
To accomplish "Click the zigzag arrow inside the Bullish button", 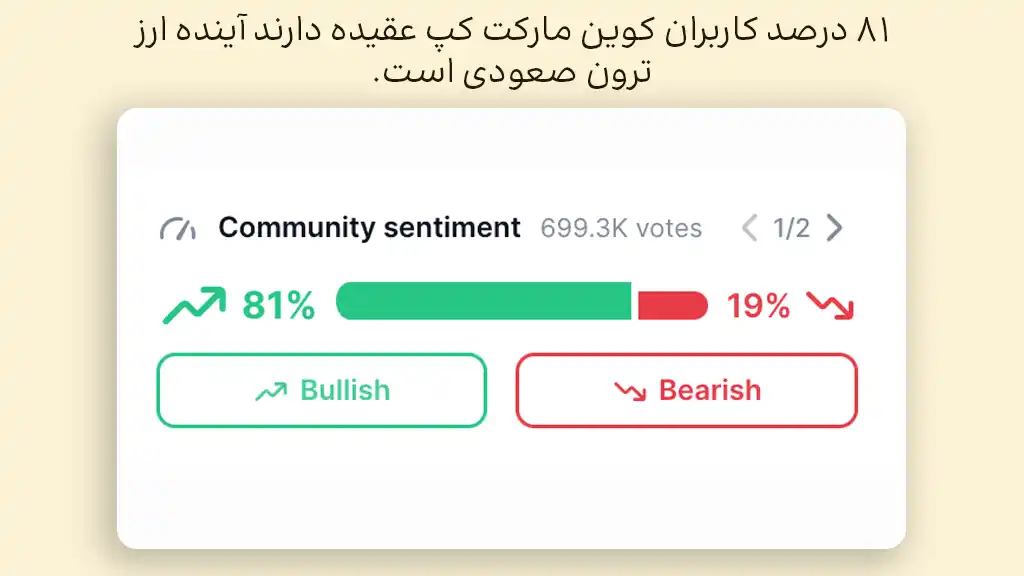I will coord(271,390).
